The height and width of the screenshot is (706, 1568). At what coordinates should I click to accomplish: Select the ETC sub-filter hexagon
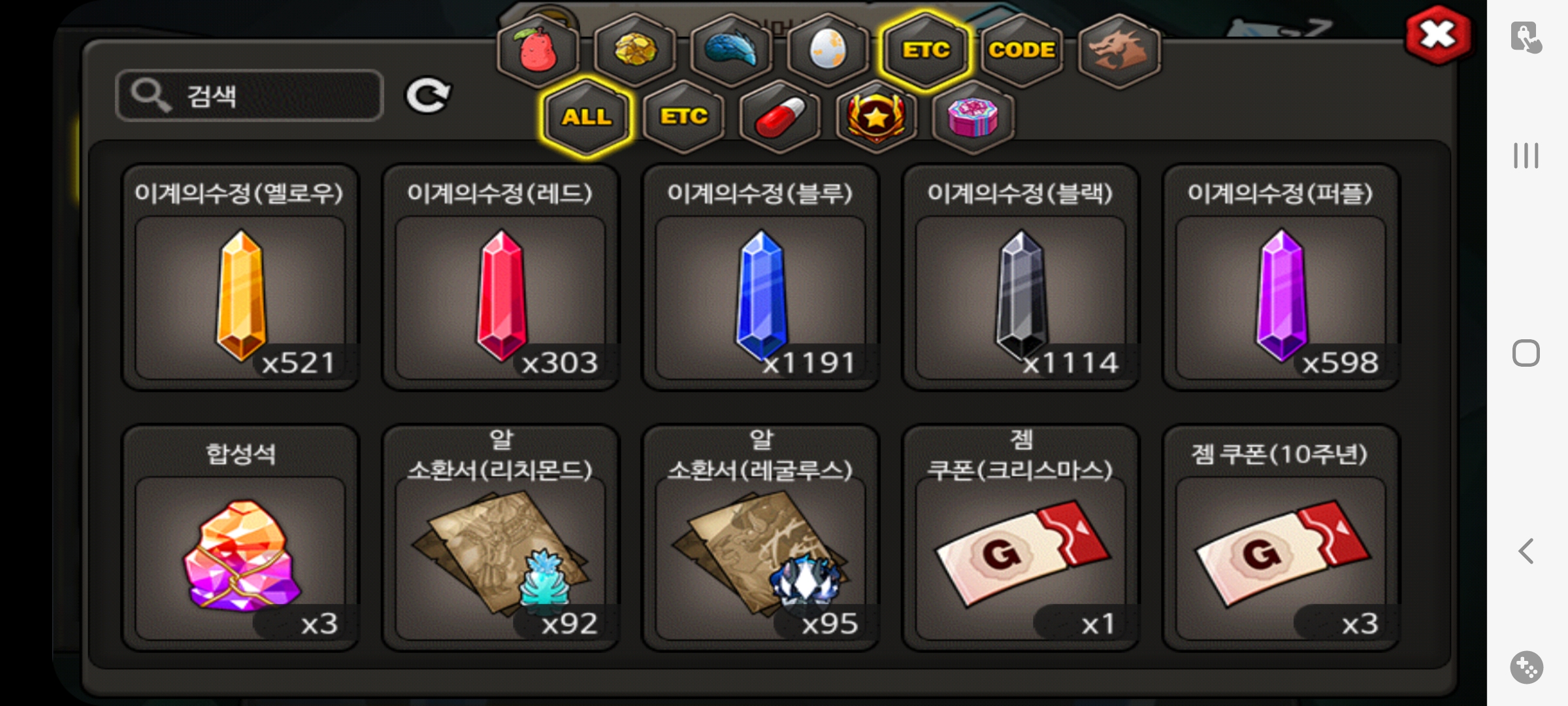click(x=683, y=116)
